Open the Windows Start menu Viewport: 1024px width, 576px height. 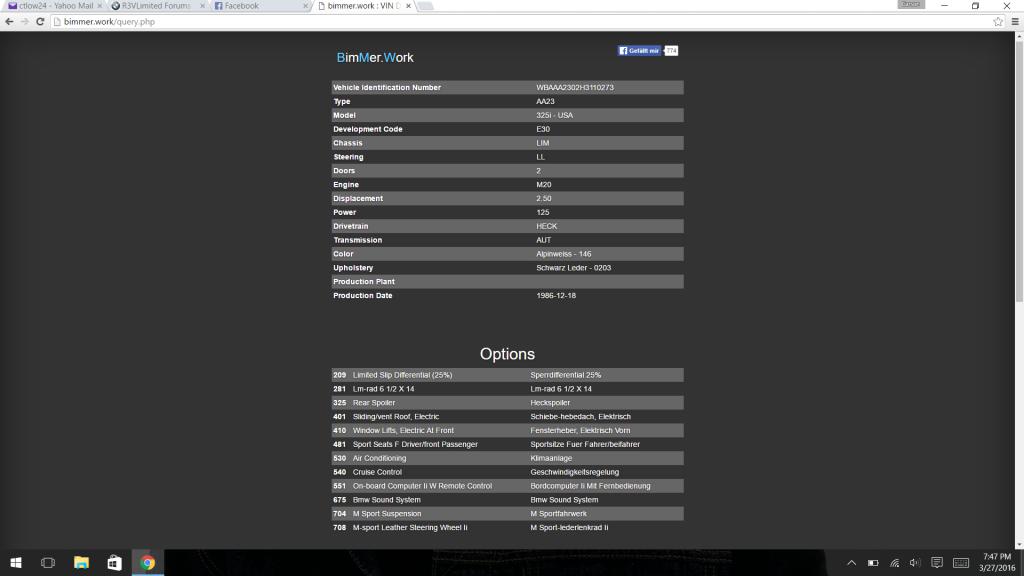point(16,562)
